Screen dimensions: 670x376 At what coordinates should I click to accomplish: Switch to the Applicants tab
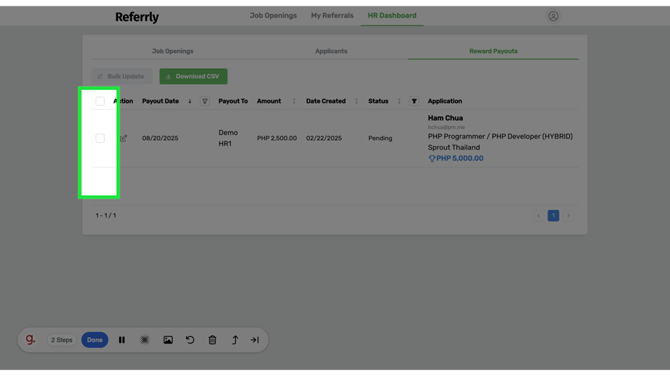tap(331, 51)
